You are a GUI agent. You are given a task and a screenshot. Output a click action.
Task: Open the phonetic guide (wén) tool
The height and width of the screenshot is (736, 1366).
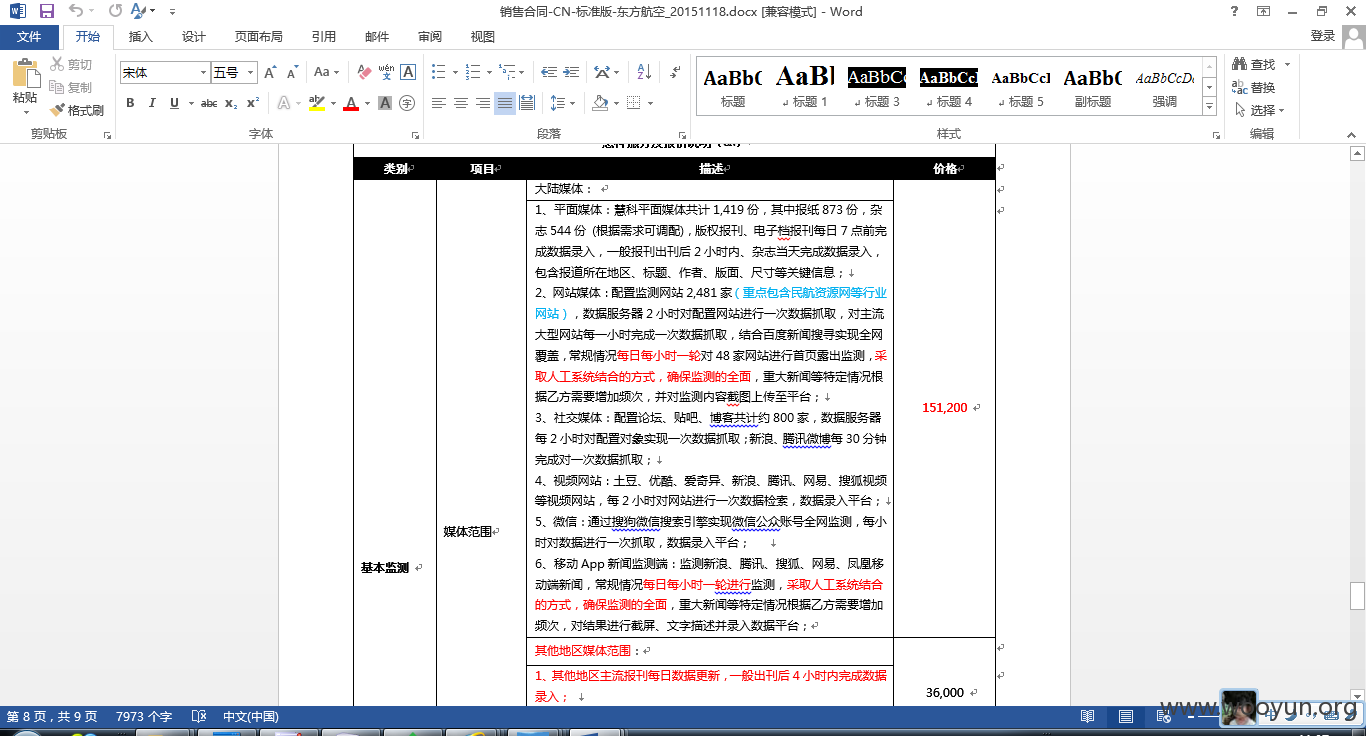386,73
